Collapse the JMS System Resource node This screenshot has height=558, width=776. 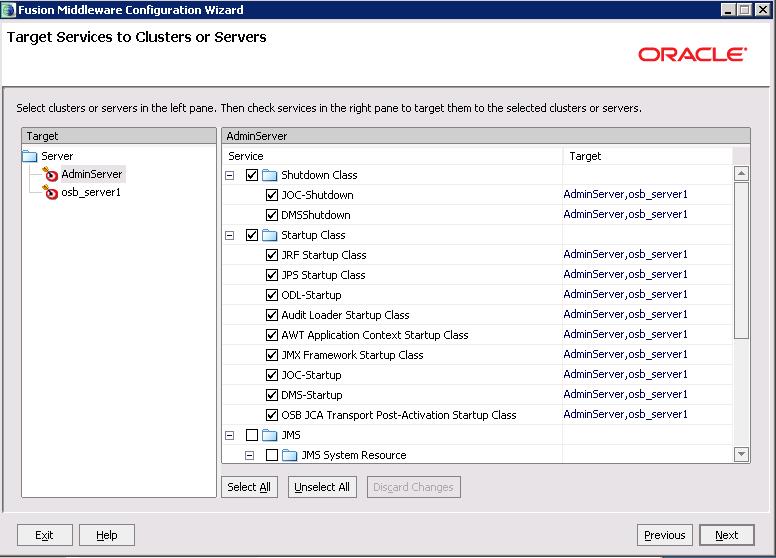click(249, 455)
